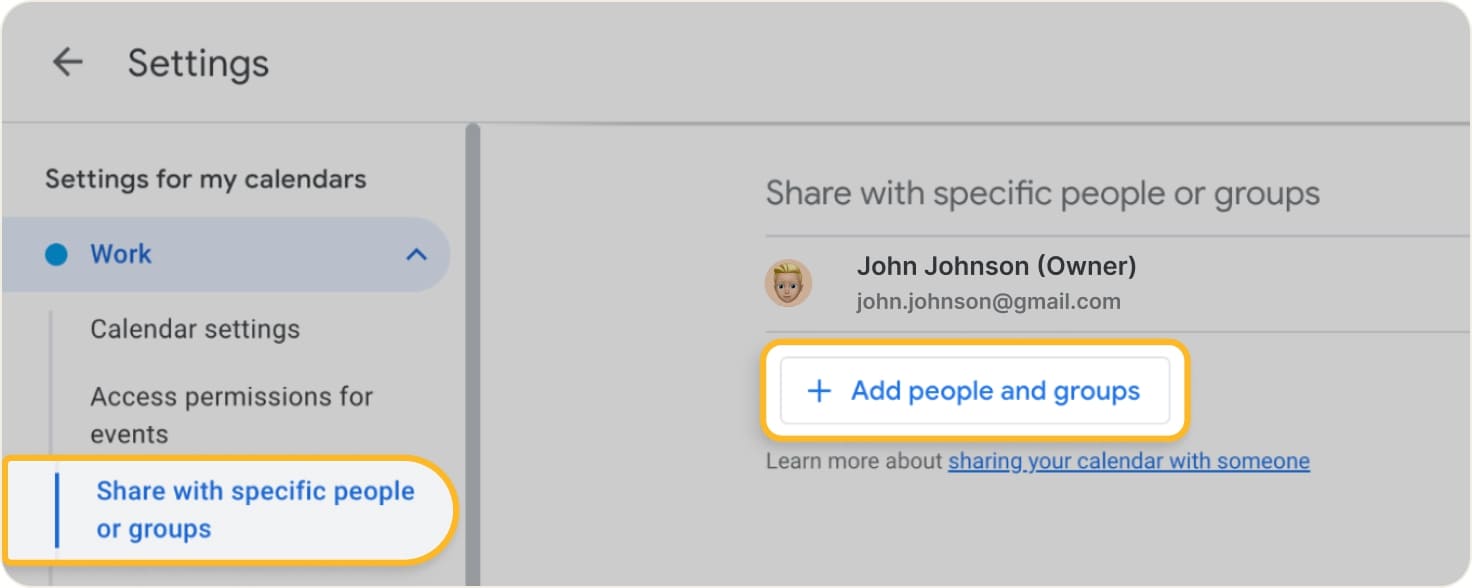Image resolution: width=1472 pixels, height=588 pixels.
Task: Click the Settings page title
Action: pos(198,63)
